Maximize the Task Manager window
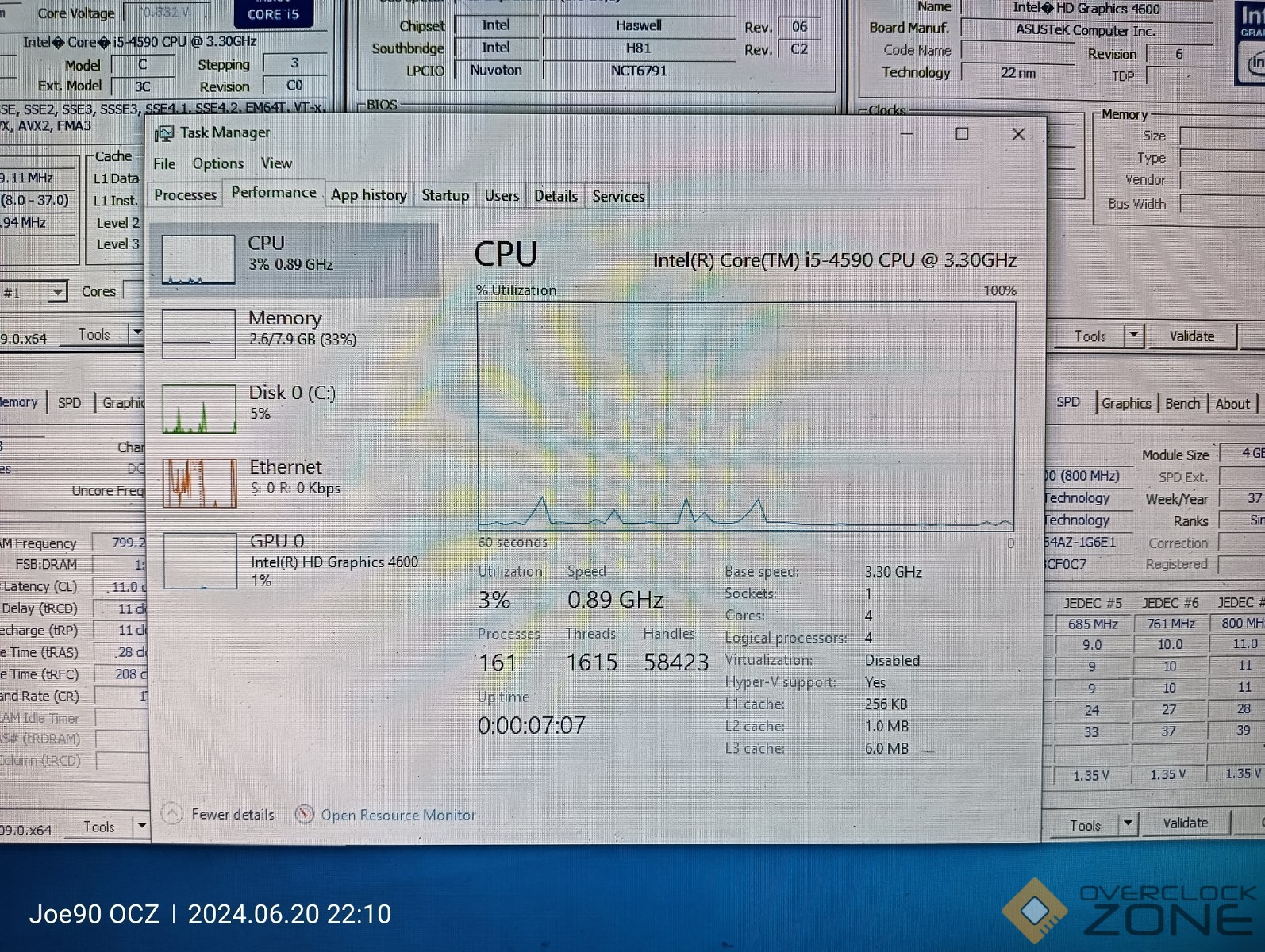 962,134
